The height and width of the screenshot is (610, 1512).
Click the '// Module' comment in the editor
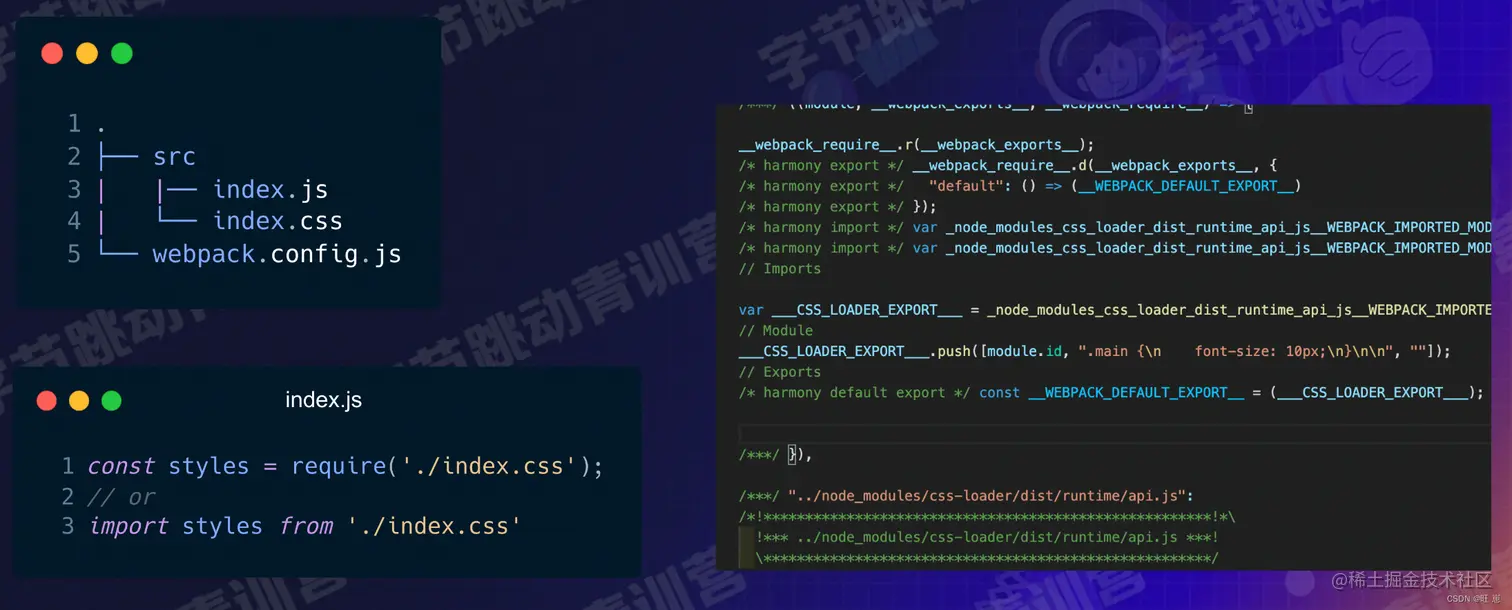click(776, 330)
